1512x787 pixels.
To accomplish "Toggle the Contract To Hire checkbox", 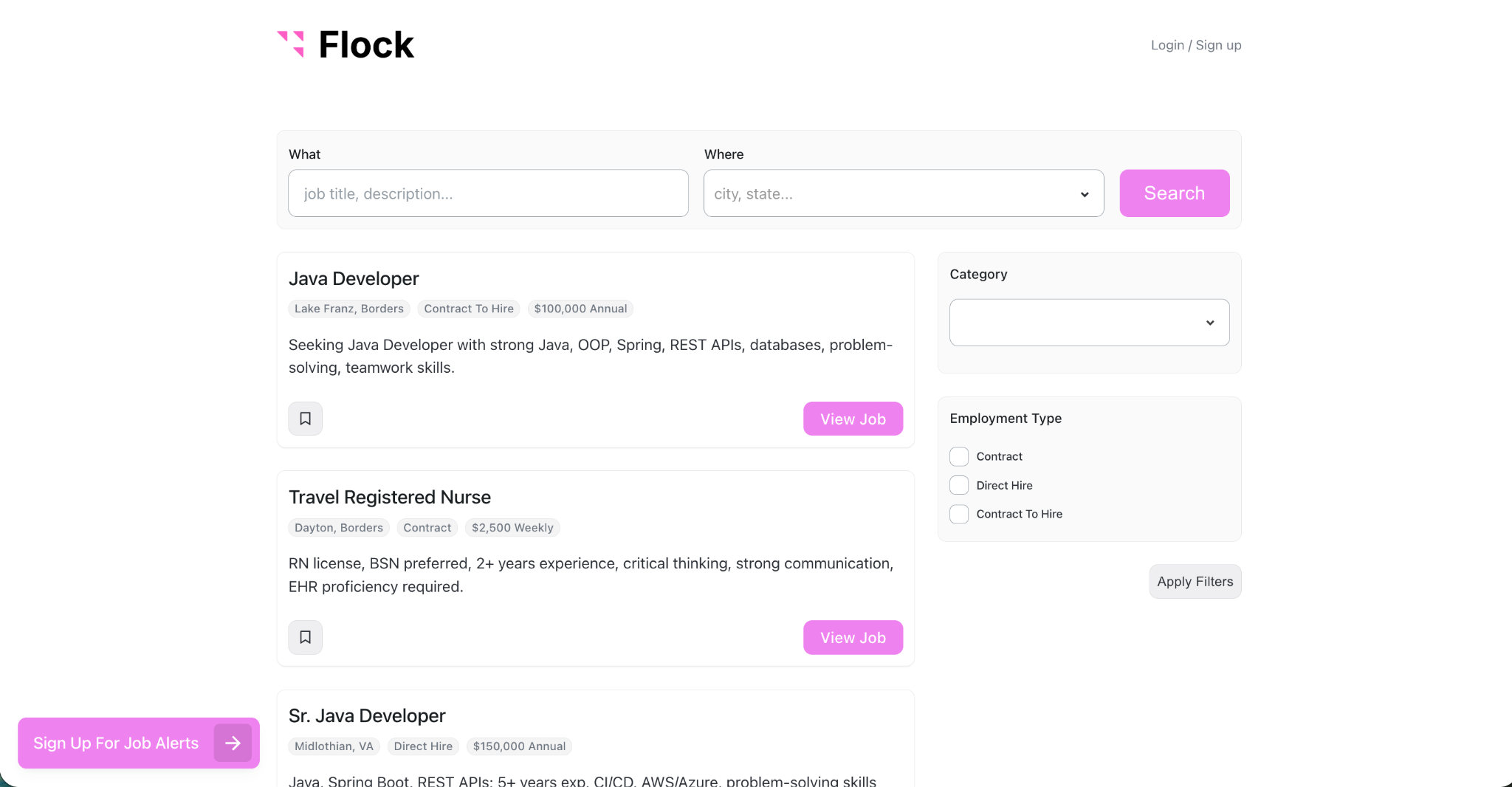I will (x=959, y=514).
